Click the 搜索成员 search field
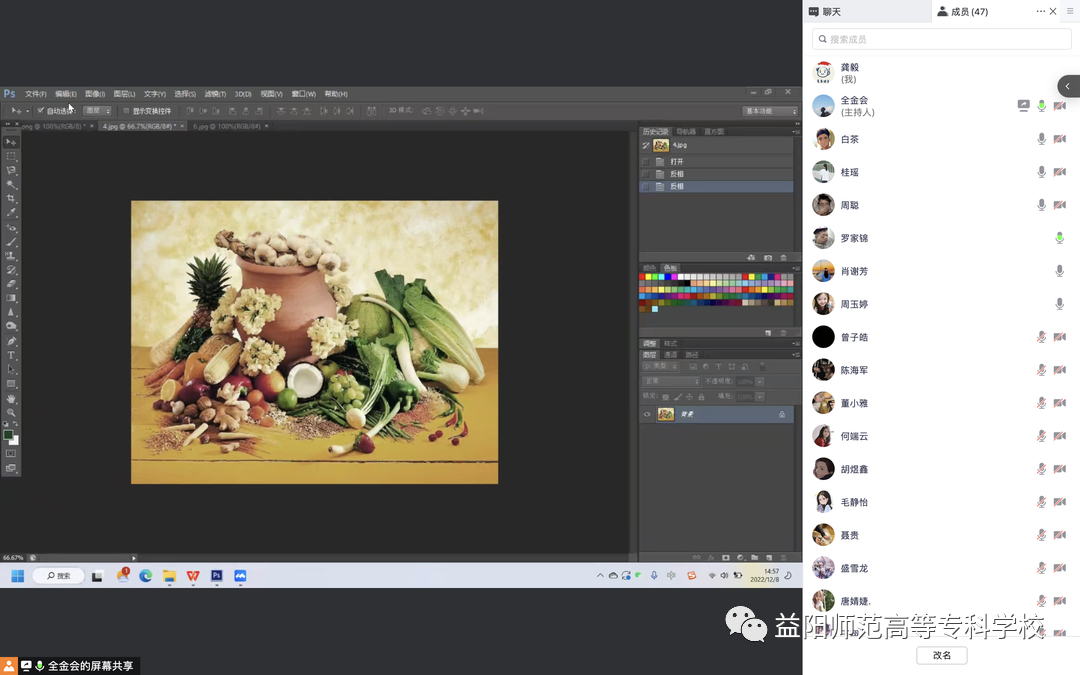 point(941,39)
